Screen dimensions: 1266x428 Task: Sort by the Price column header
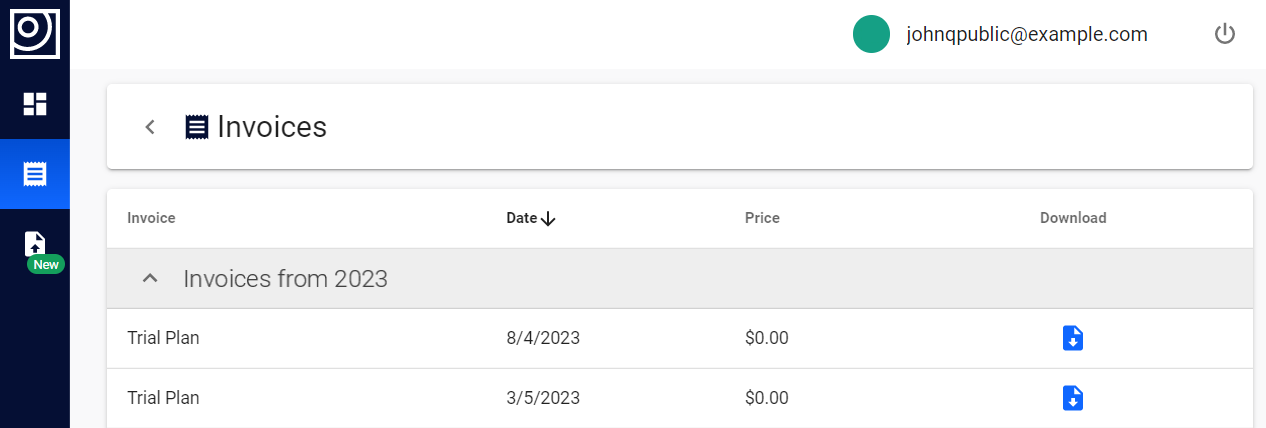click(x=762, y=218)
